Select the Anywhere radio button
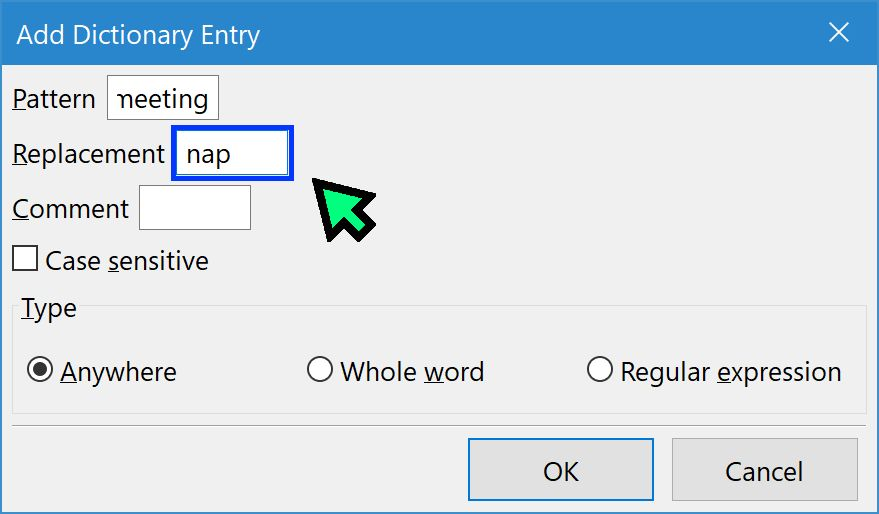The height and width of the screenshot is (514, 879). [40, 369]
